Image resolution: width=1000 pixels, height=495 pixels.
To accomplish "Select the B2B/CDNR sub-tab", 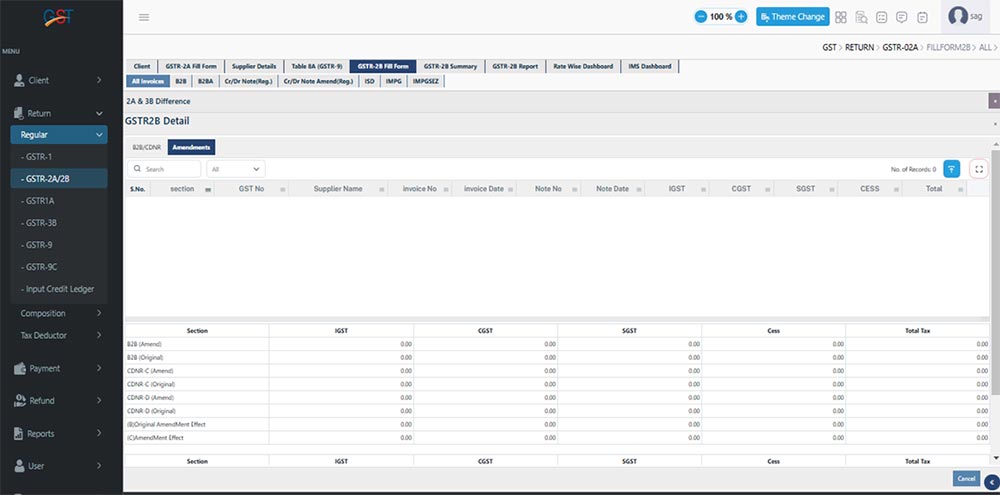I will point(146,147).
